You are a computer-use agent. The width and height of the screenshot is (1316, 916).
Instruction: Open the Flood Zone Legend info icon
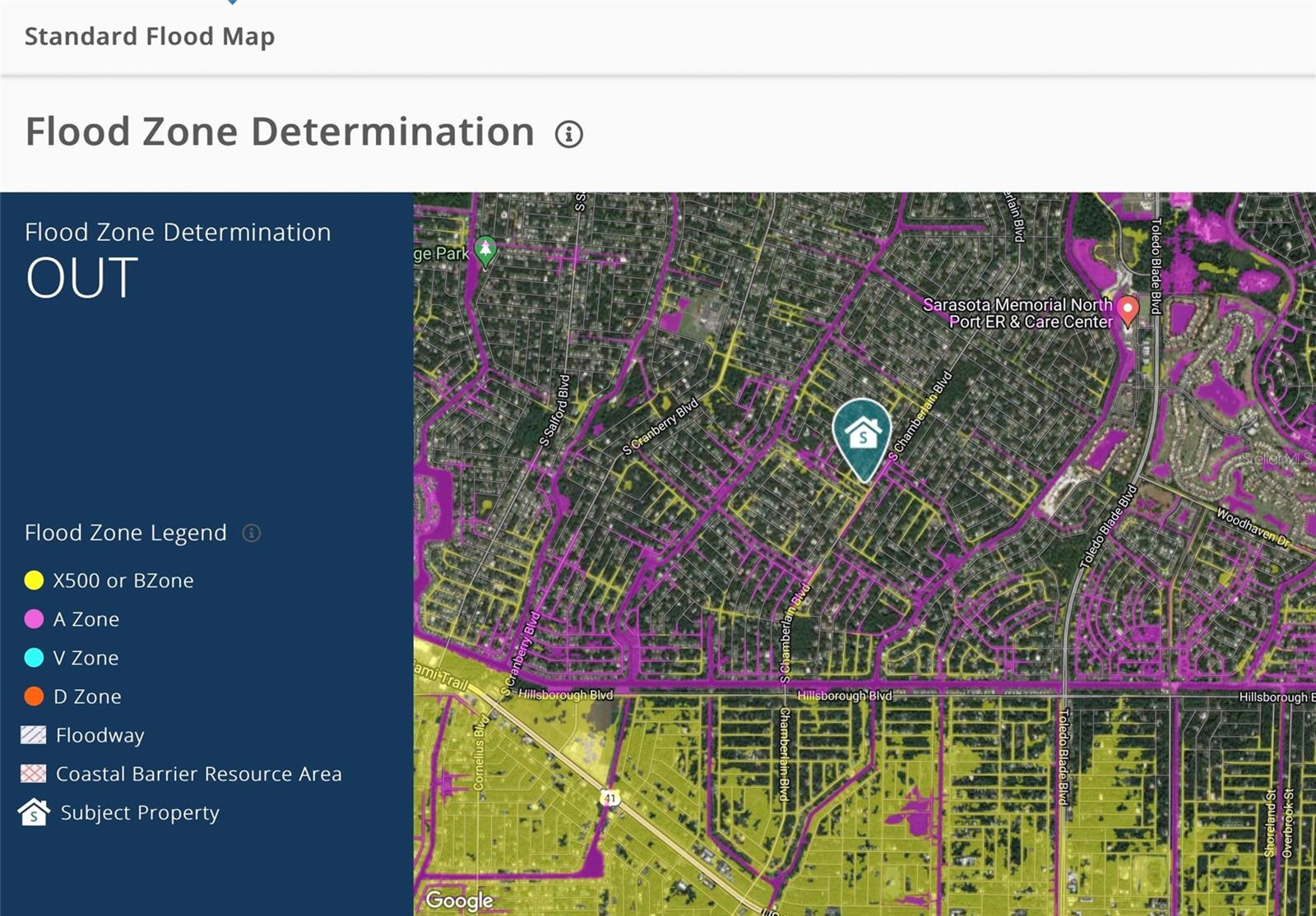point(252,534)
